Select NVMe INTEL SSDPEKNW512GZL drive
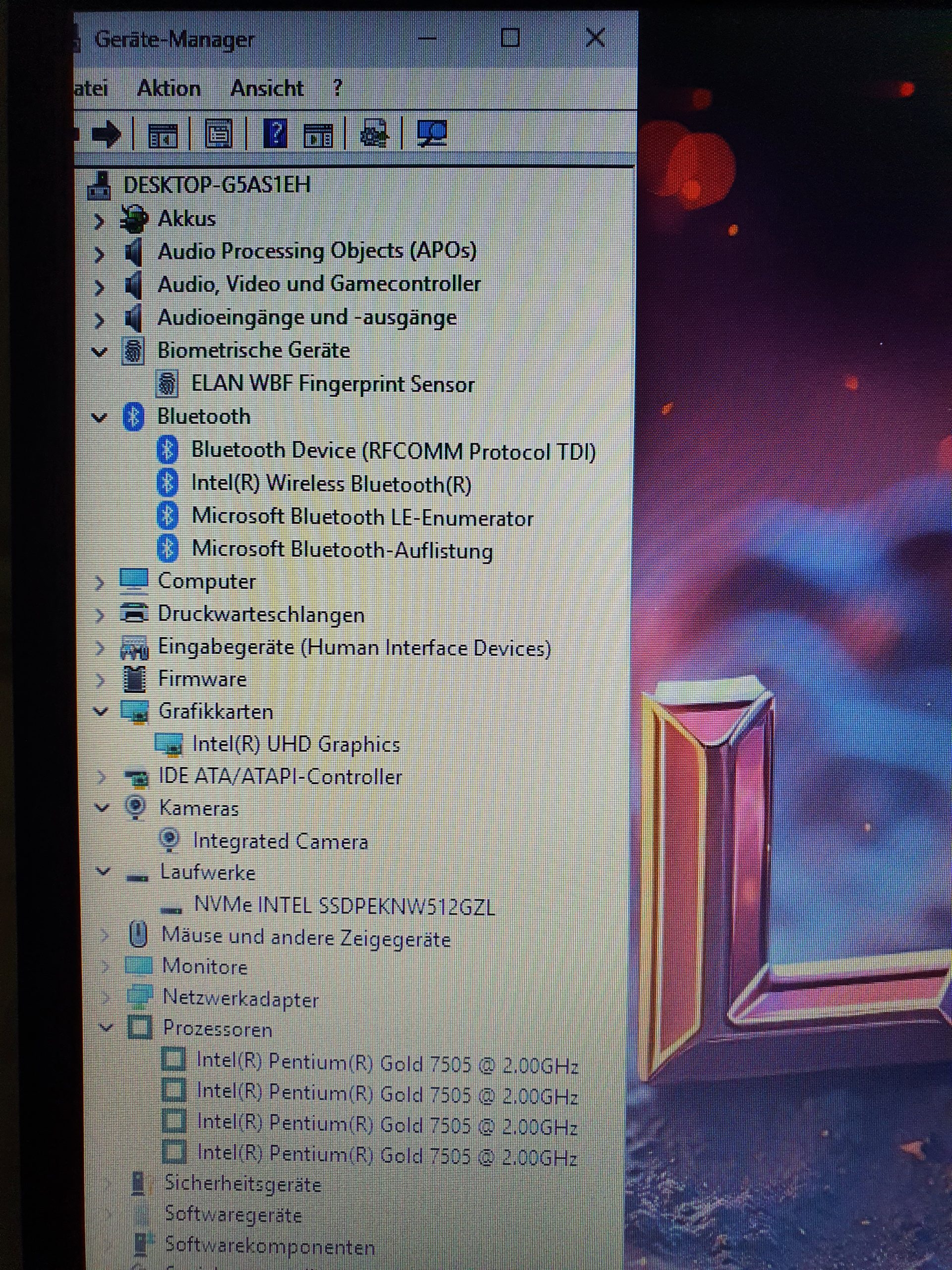 click(x=342, y=904)
